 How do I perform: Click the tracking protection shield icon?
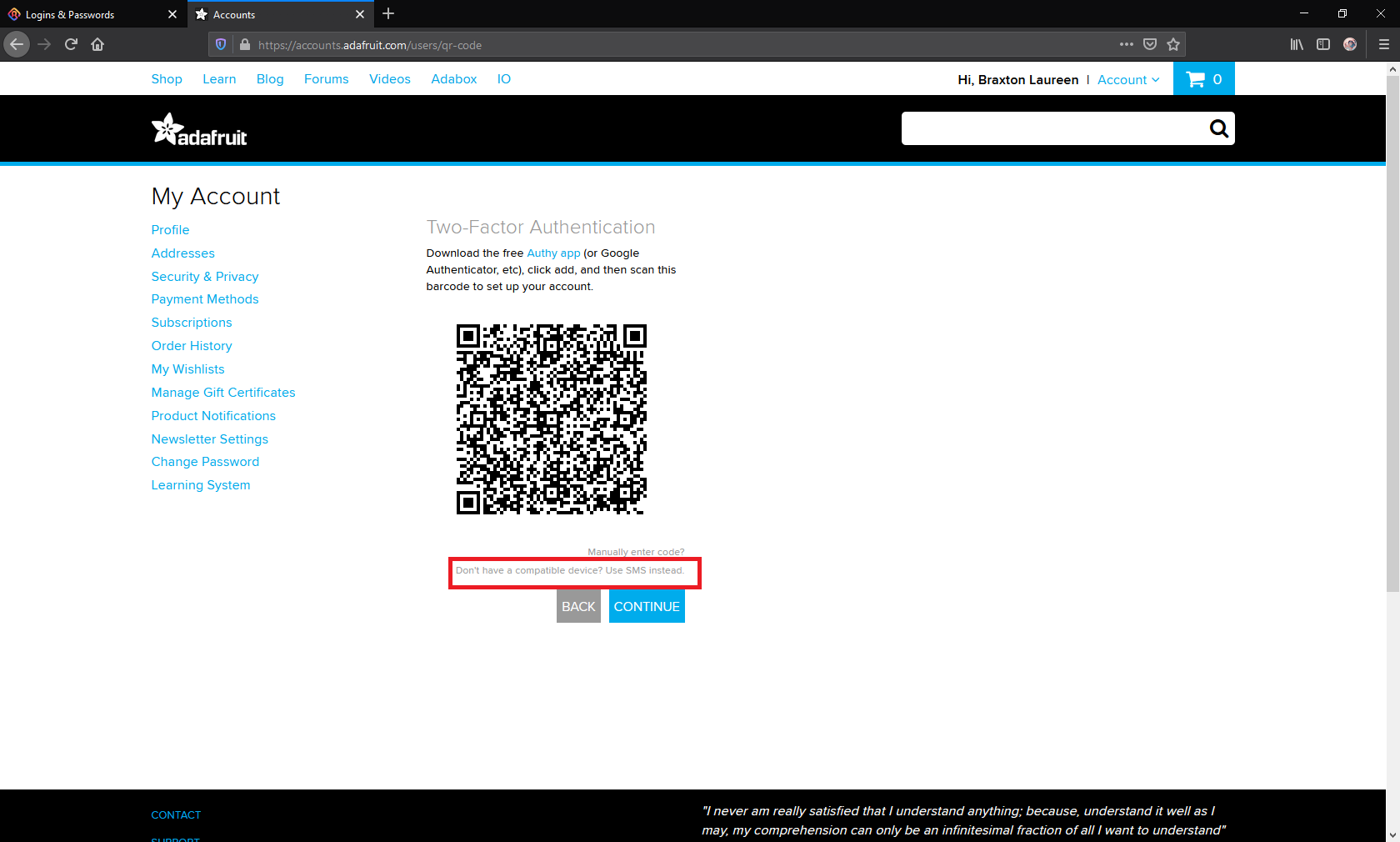pyautogui.click(x=221, y=45)
